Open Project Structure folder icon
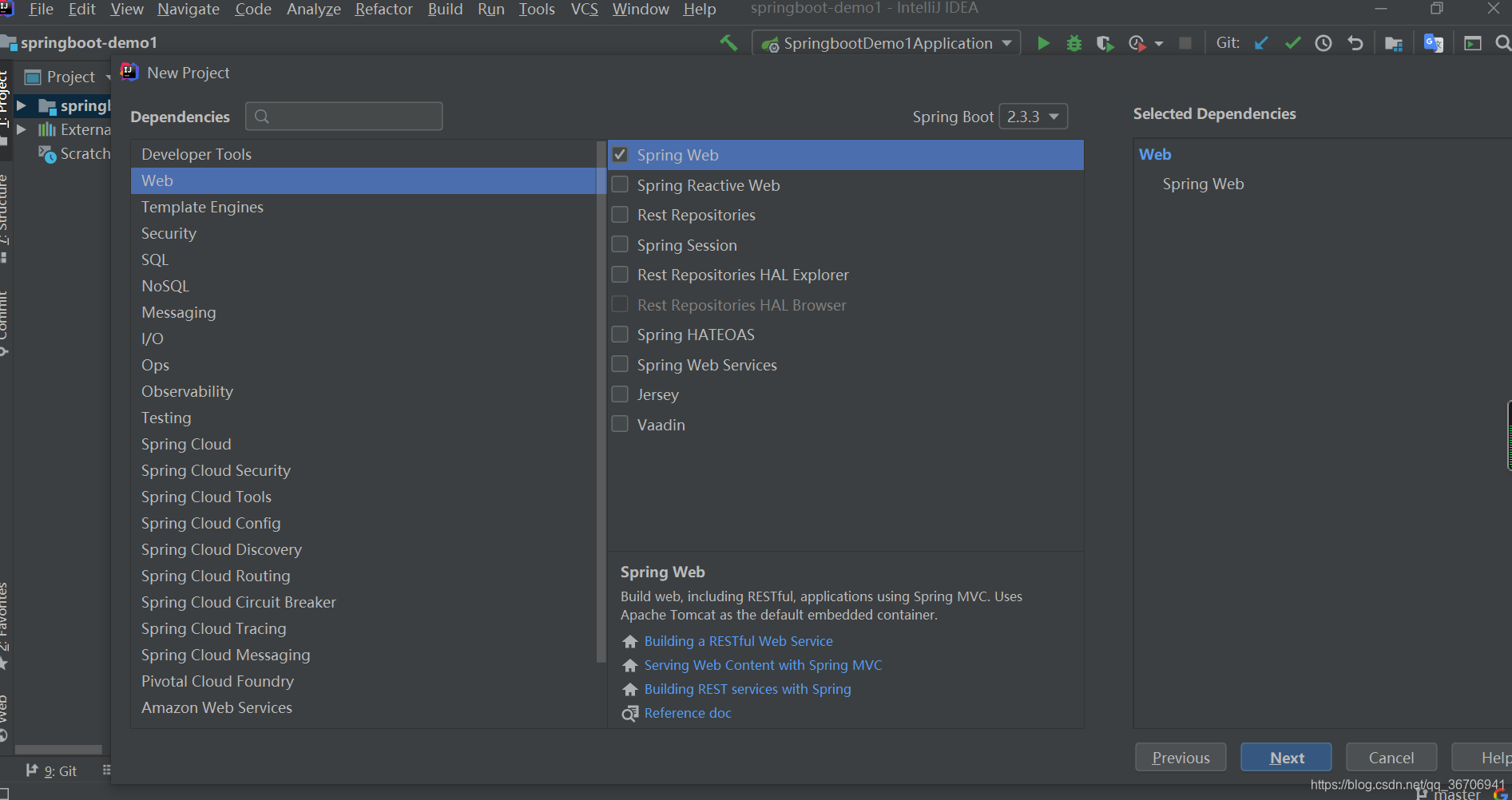The height and width of the screenshot is (800, 1512). (1394, 43)
